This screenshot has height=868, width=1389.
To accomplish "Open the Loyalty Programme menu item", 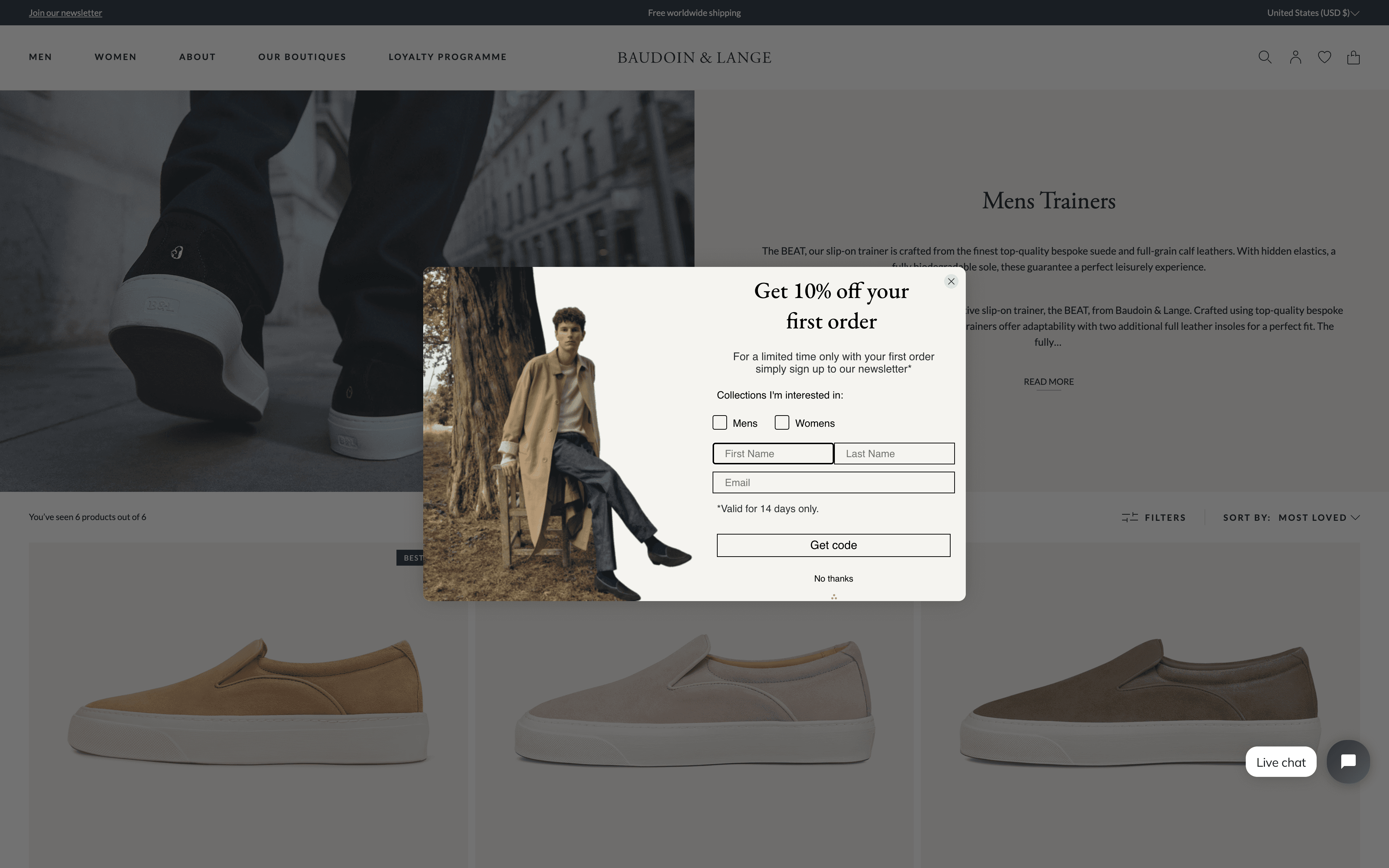I will coord(447,57).
